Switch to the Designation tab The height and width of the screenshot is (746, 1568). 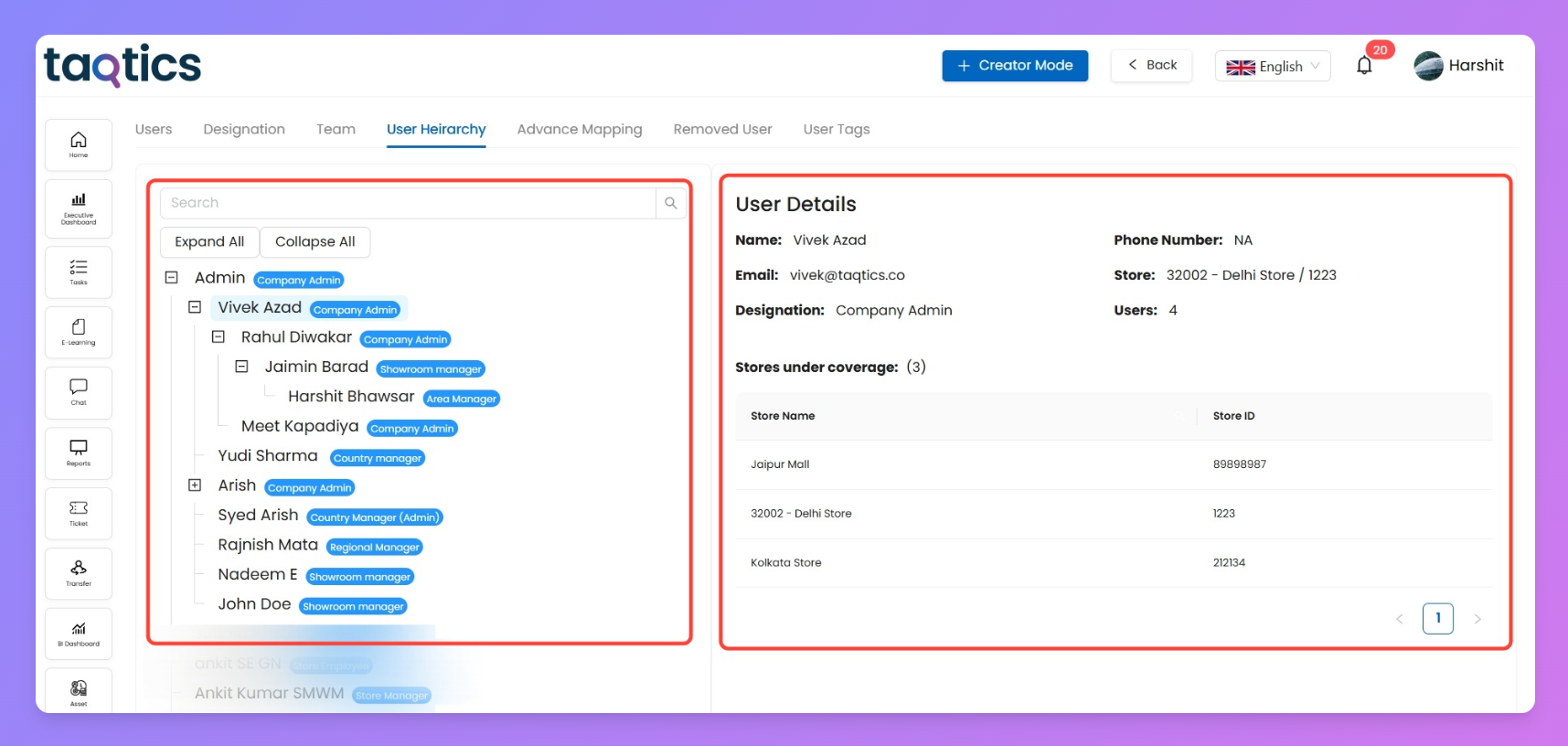[244, 129]
